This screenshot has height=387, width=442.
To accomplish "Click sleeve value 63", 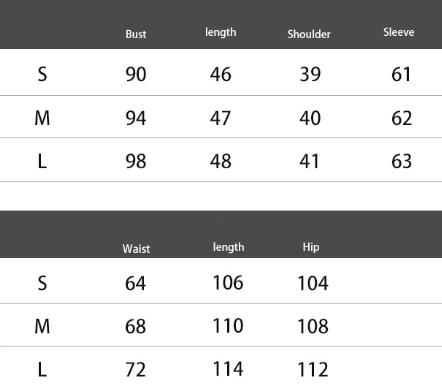I will click(x=402, y=161).
